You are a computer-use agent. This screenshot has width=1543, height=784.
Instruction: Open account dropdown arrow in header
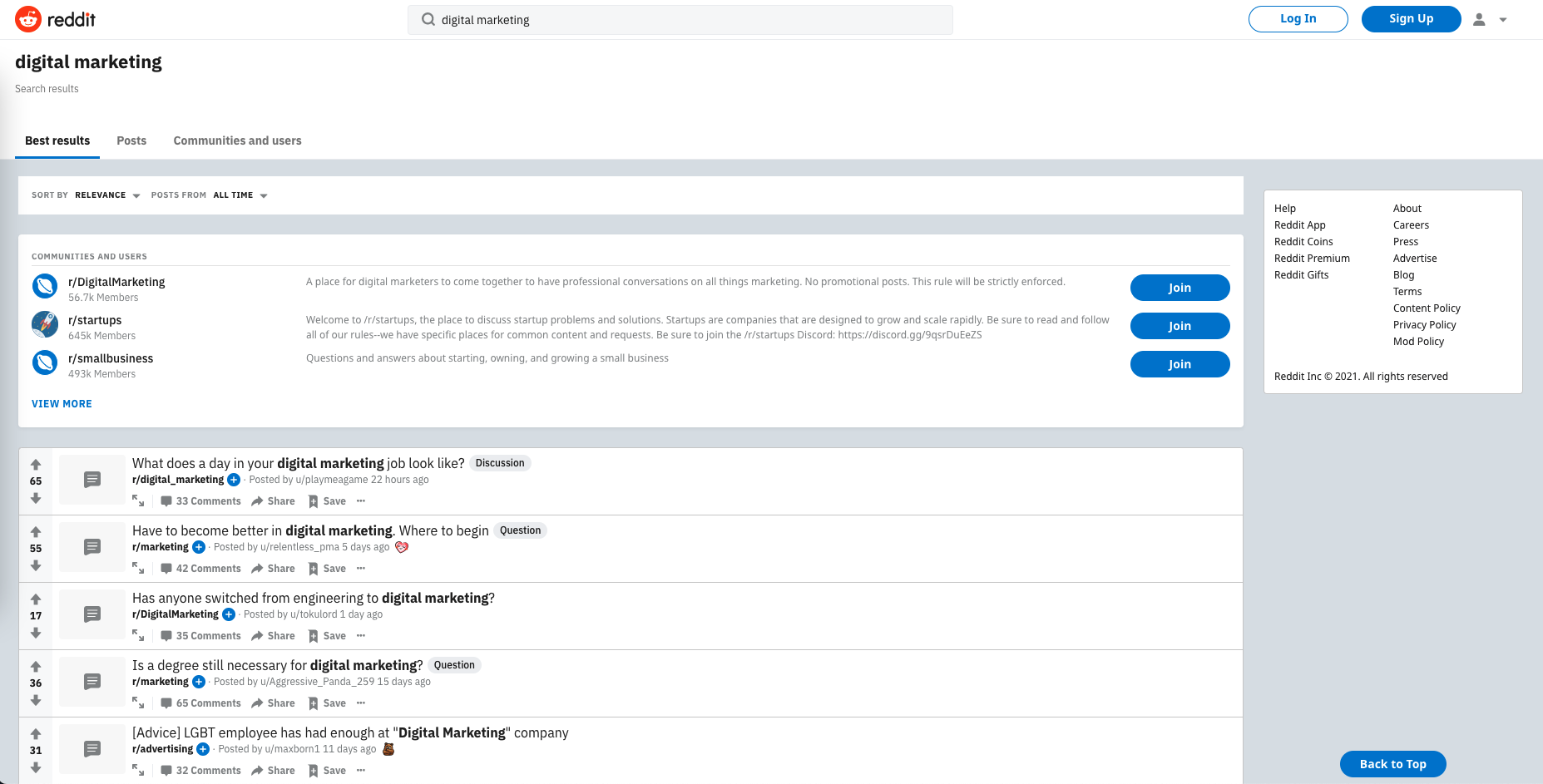pos(1503,20)
